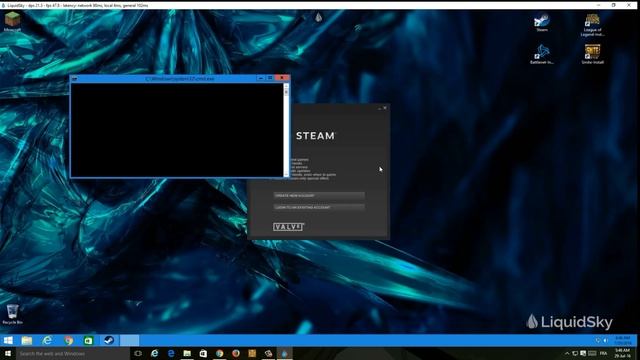Screen dimensions: 640x360
Task: Click the Valve logo in Steam window
Action: tap(289, 227)
